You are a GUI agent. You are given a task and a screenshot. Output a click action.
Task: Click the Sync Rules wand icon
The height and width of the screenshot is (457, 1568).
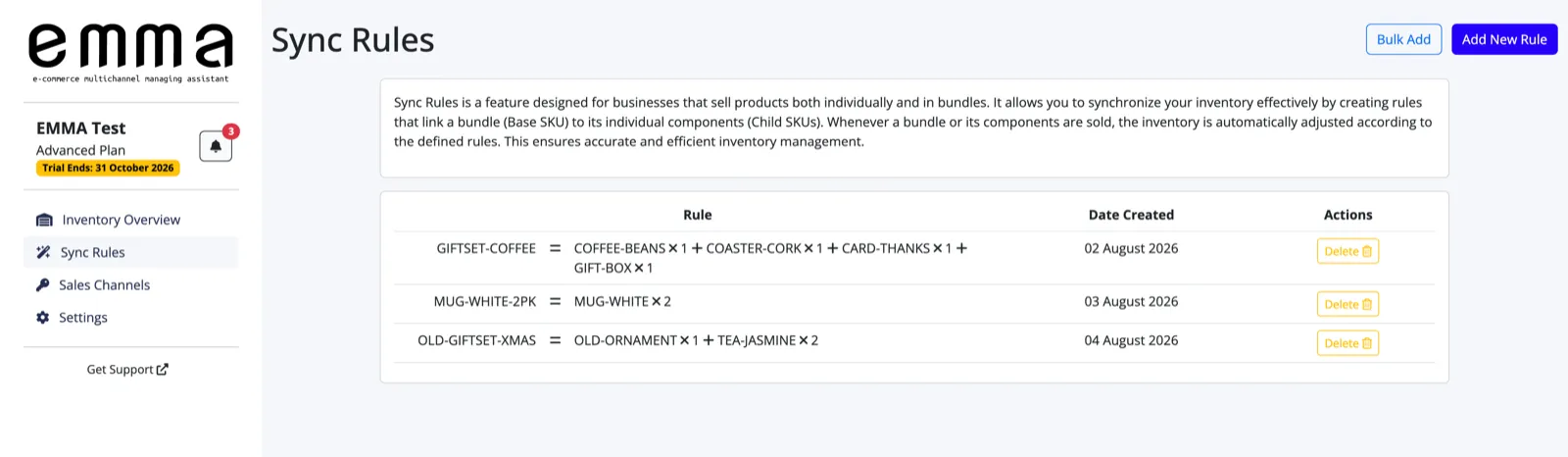click(x=43, y=252)
